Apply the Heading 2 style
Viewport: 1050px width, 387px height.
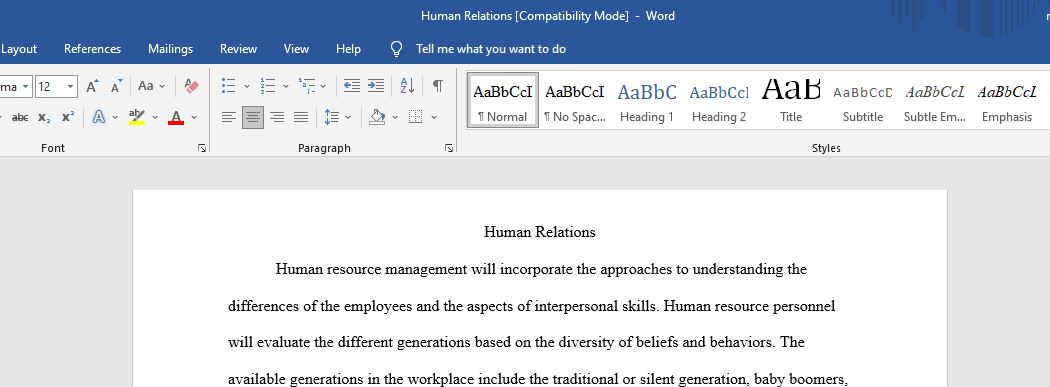719,100
